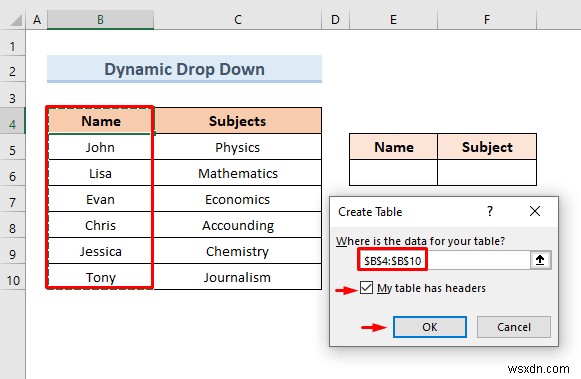Select the Dynamic Drop Down title cell
The height and width of the screenshot is (379, 581).
184,69
